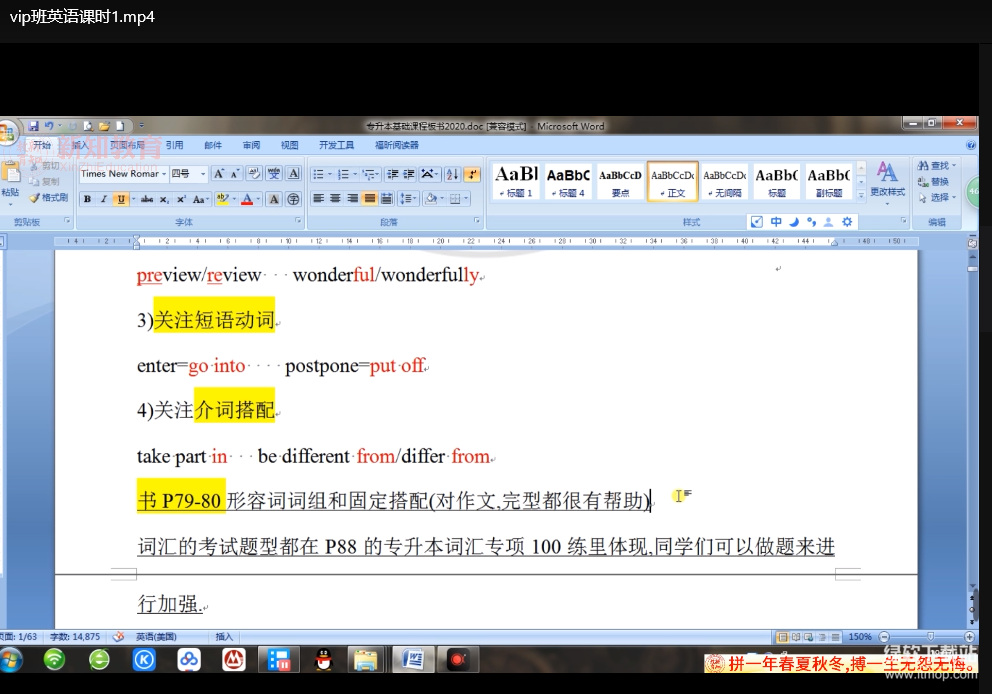Click the Replace (替换) button
The image size is (992, 694).
[933, 182]
